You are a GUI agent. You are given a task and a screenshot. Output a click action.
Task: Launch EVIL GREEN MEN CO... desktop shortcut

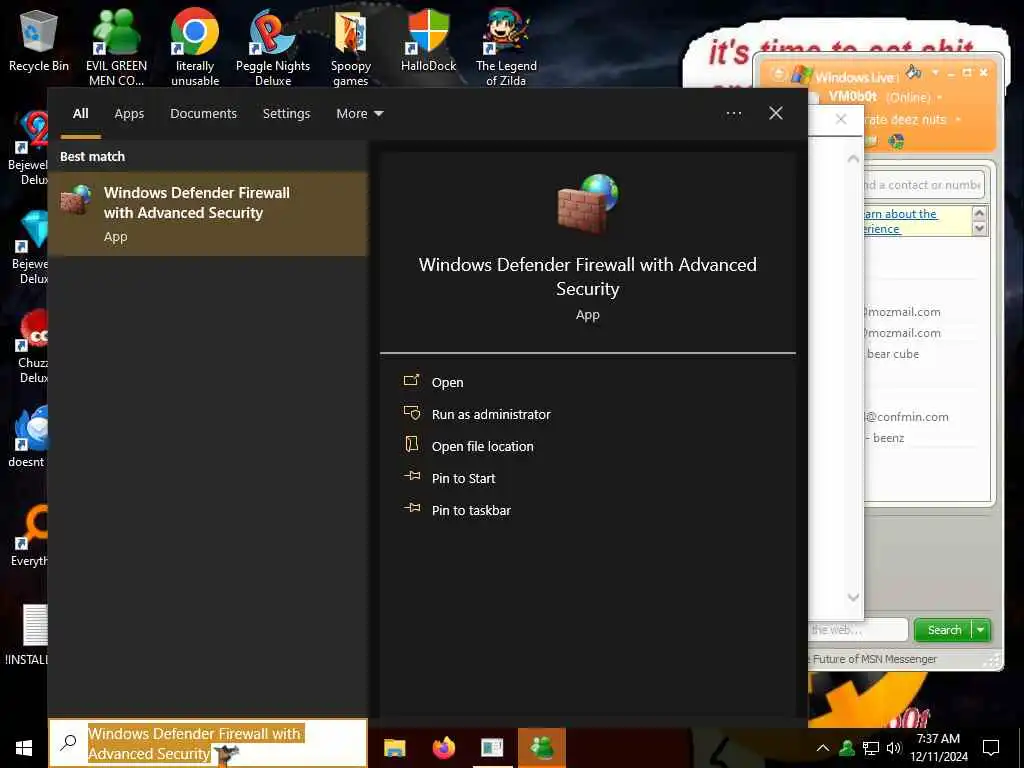pyautogui.click(x=116, y=47)
